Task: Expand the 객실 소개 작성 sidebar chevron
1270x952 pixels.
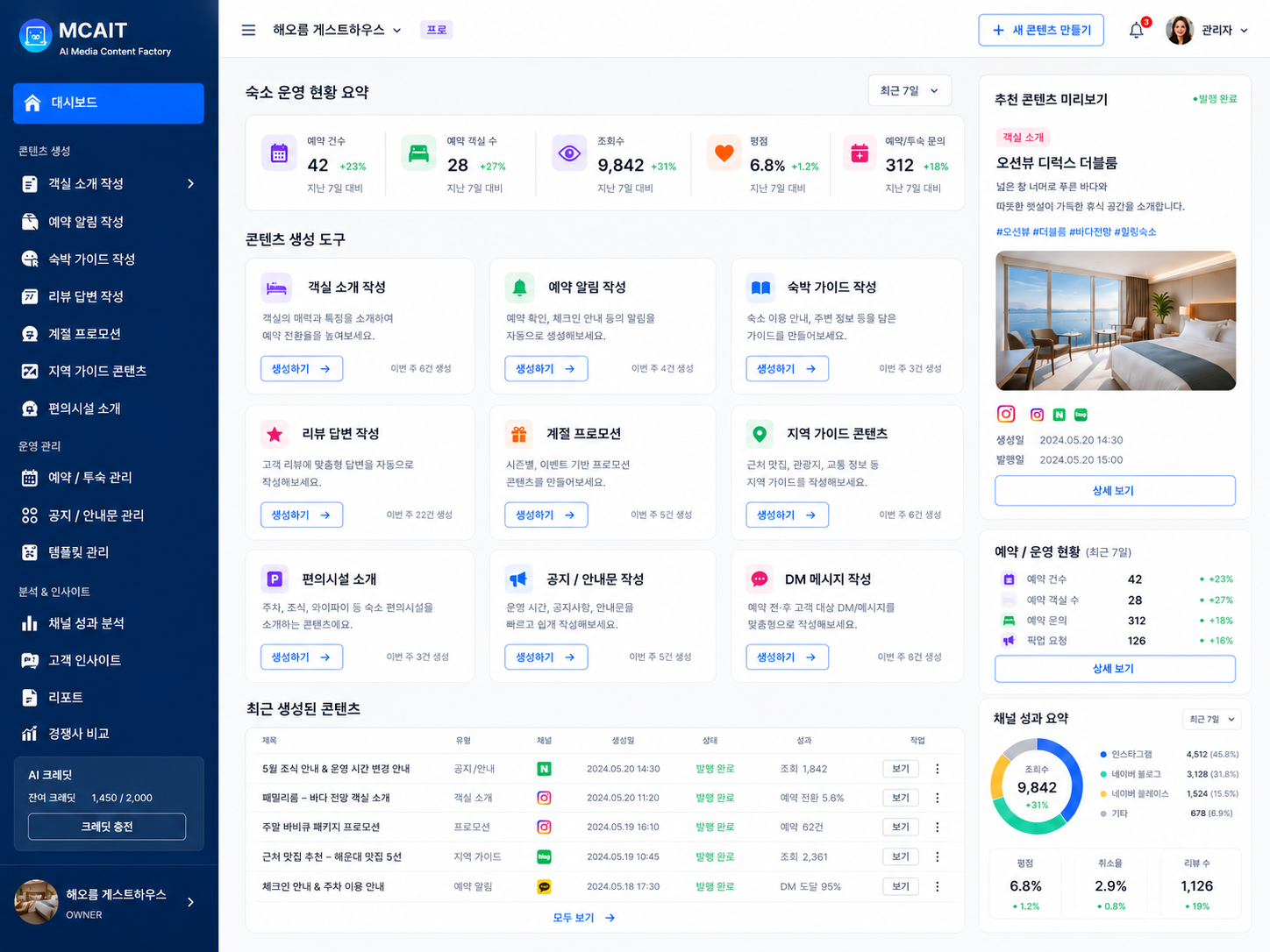Action: coord(190,183)
